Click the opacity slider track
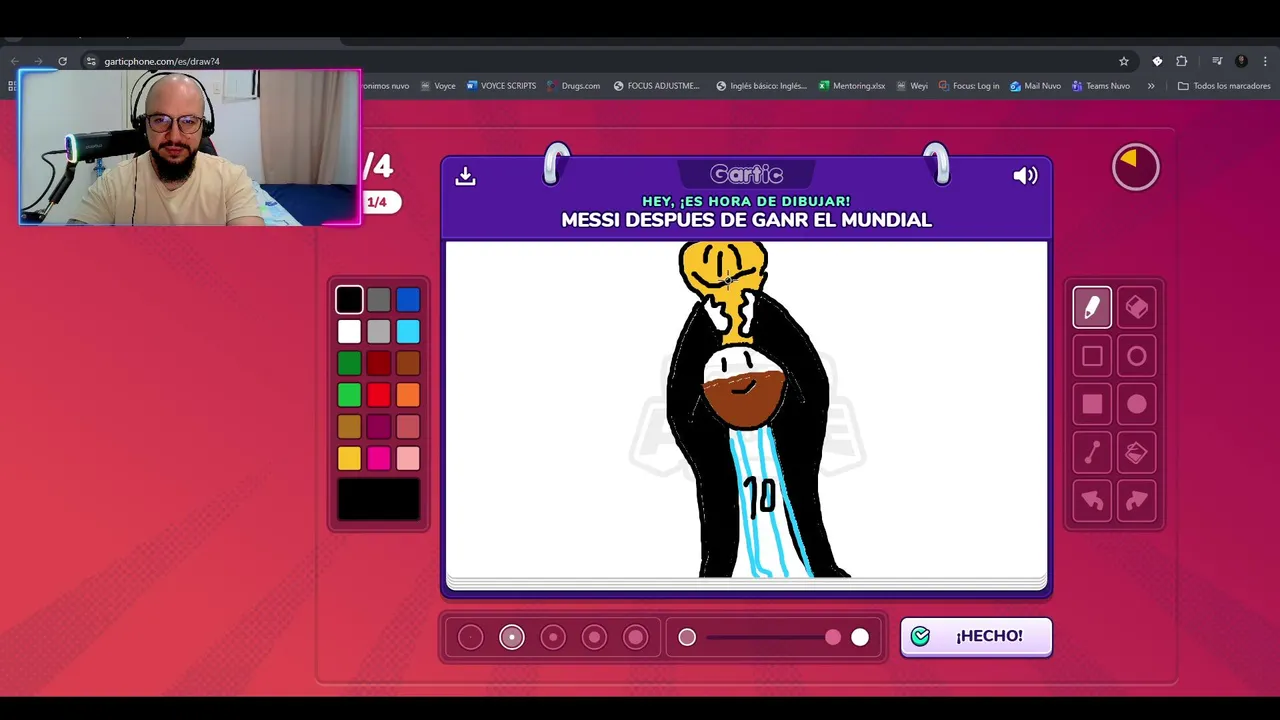This screenshot has height=720, width=1280. 773,637
